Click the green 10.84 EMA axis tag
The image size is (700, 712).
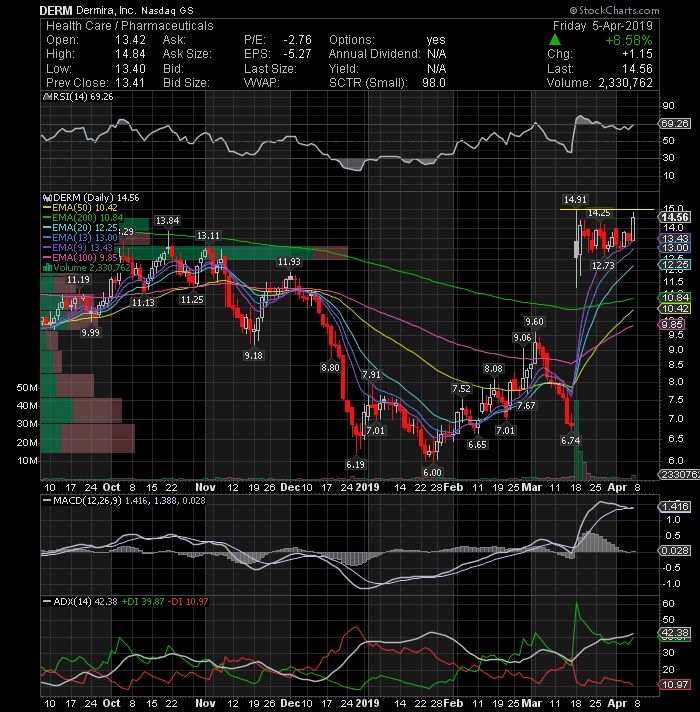(675, 297)
